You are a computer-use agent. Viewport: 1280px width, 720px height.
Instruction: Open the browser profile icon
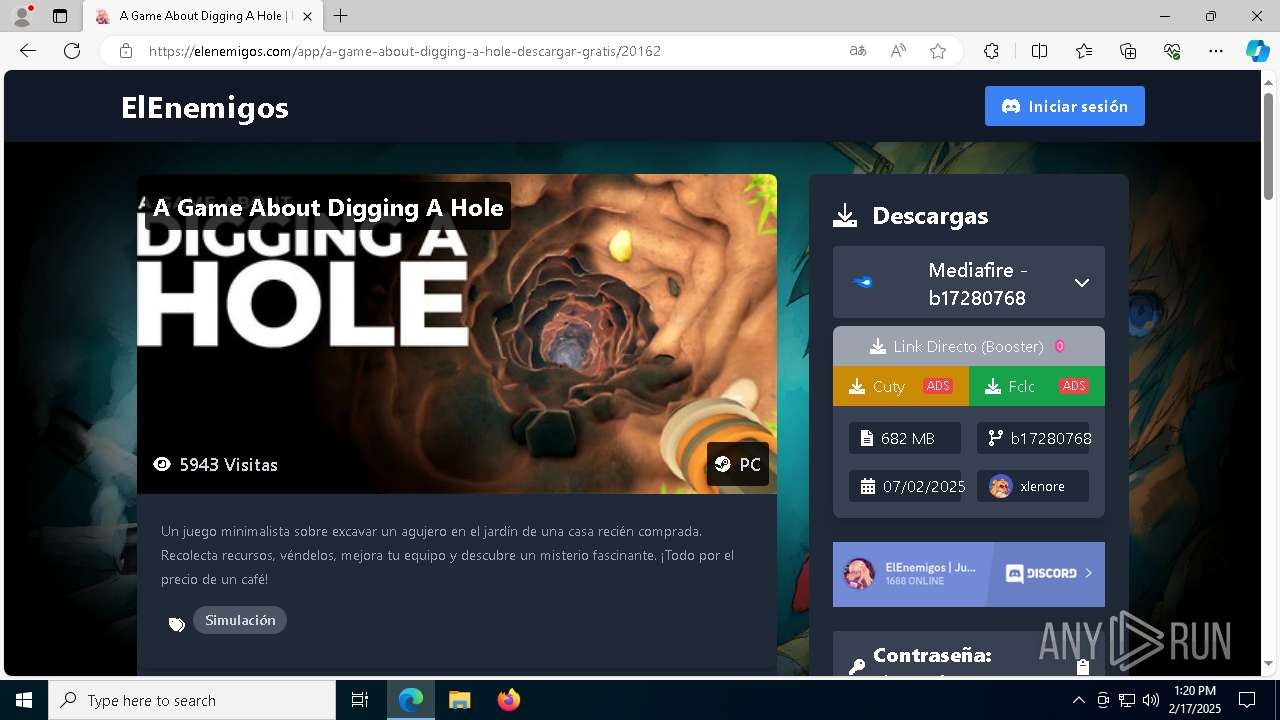21,16
